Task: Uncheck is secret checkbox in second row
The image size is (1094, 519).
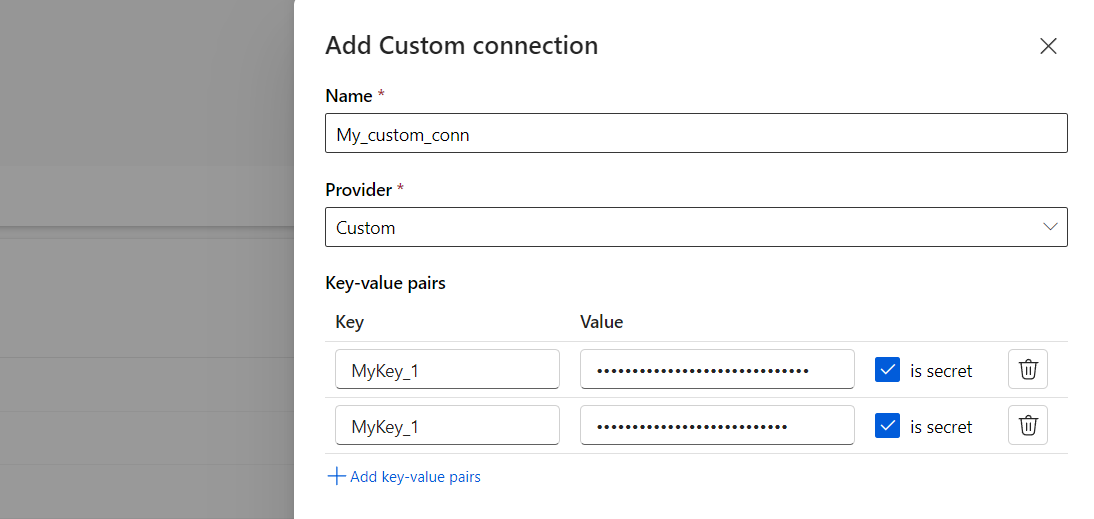Action: coord(887,426)
